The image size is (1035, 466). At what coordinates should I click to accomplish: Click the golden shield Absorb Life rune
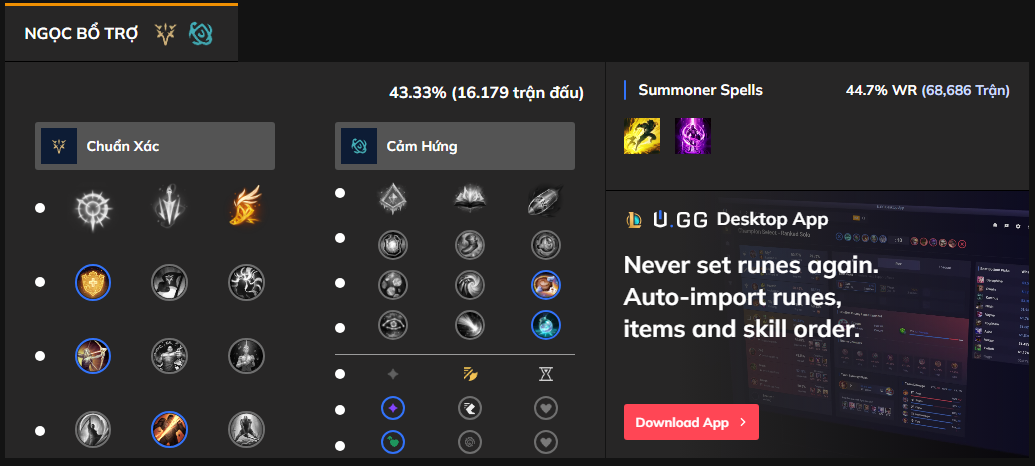tap(93, 282)
